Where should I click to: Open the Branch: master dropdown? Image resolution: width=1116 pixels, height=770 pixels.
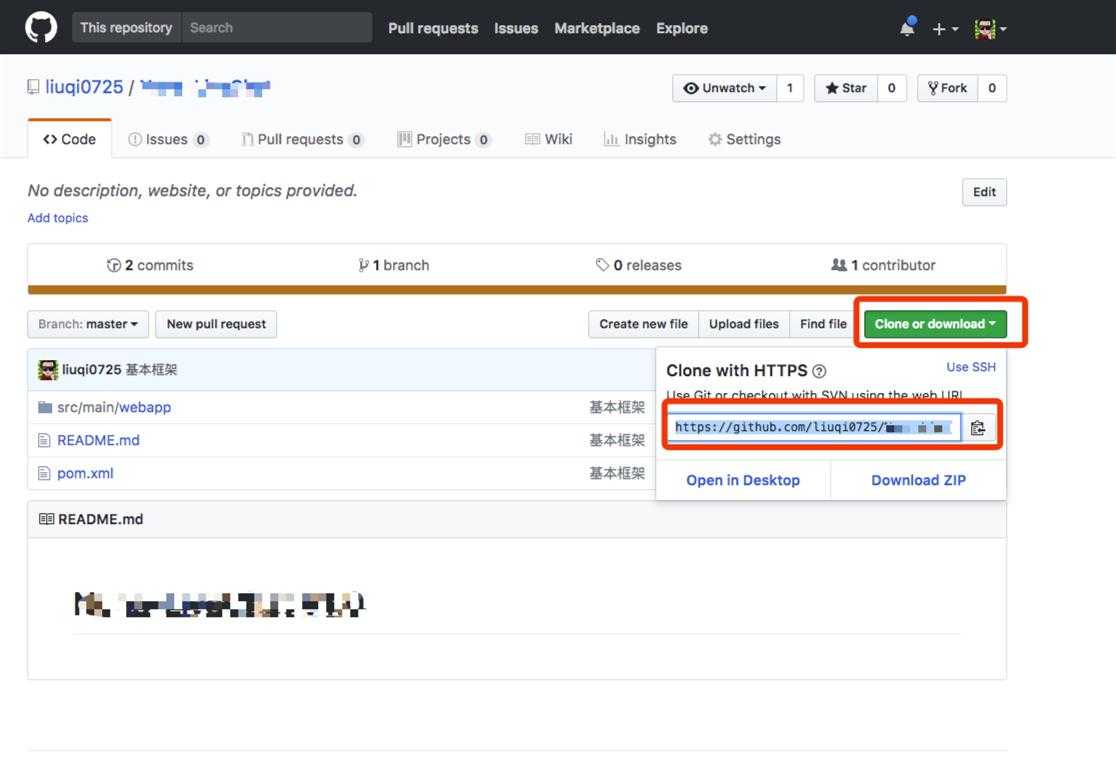(x=88, y=325)
